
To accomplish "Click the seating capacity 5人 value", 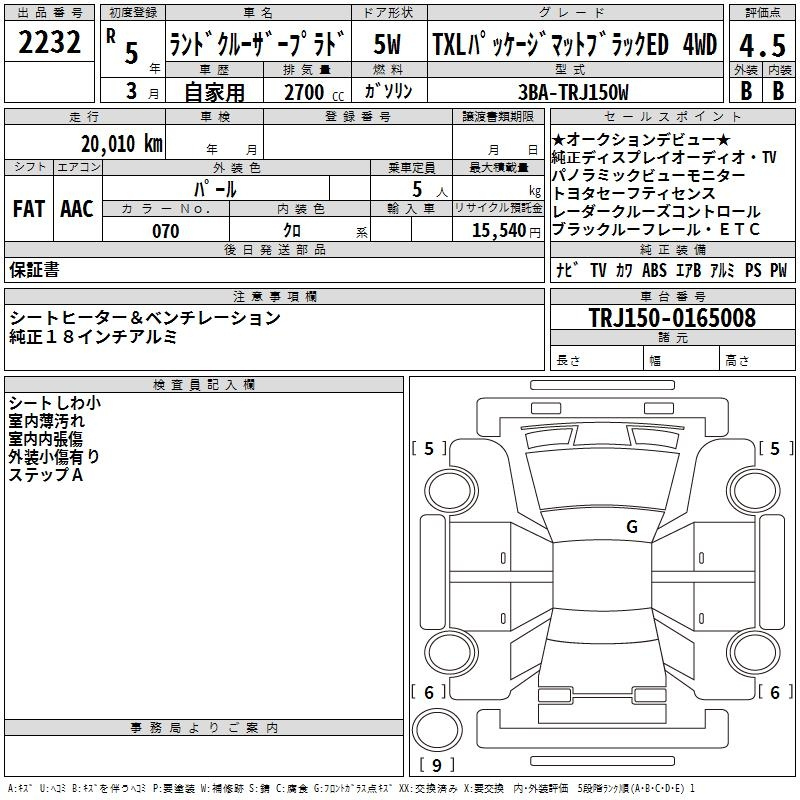I will tap(430, 189).
